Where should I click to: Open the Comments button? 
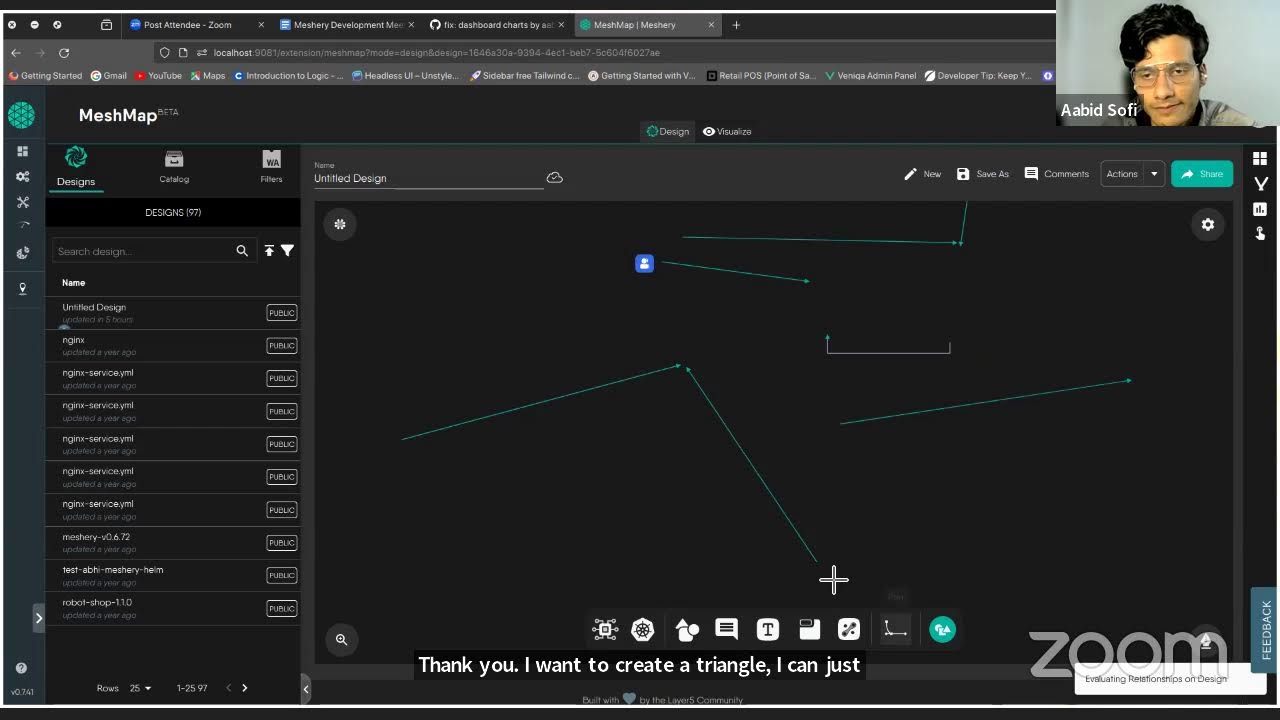tap(1057, 174)
